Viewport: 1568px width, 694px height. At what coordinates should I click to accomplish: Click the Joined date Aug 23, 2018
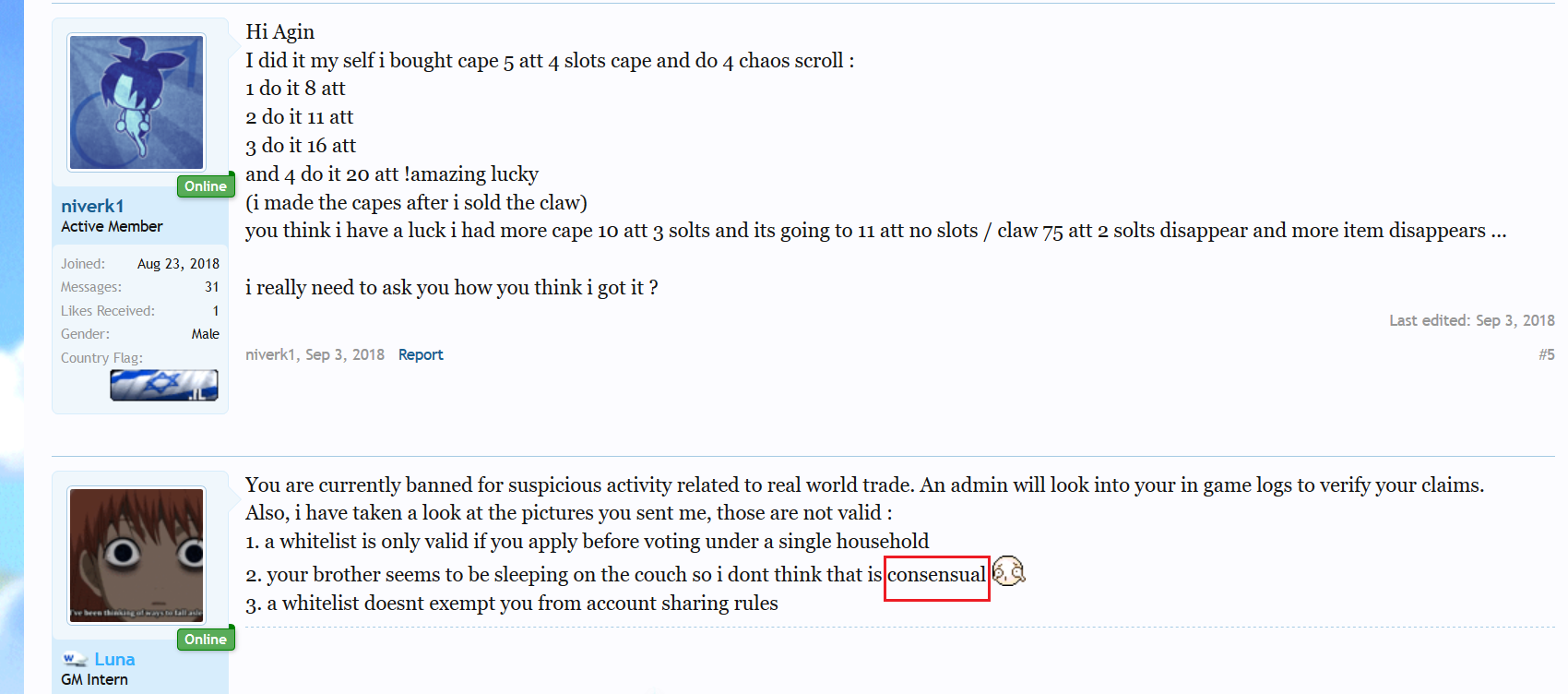pos(178,264)
